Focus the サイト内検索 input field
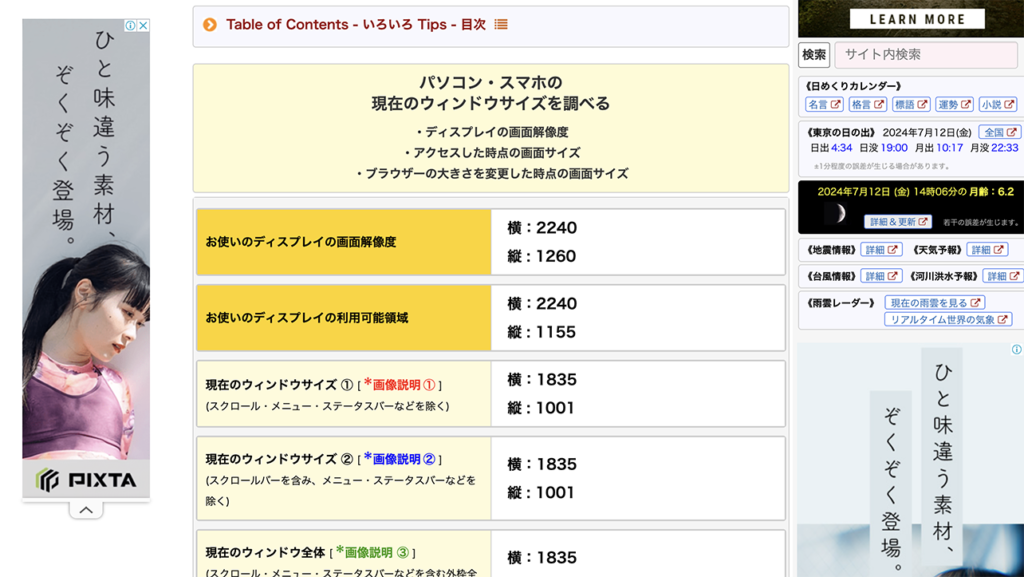The height and width of the screenshot is (577, 1024). point(926,55)
